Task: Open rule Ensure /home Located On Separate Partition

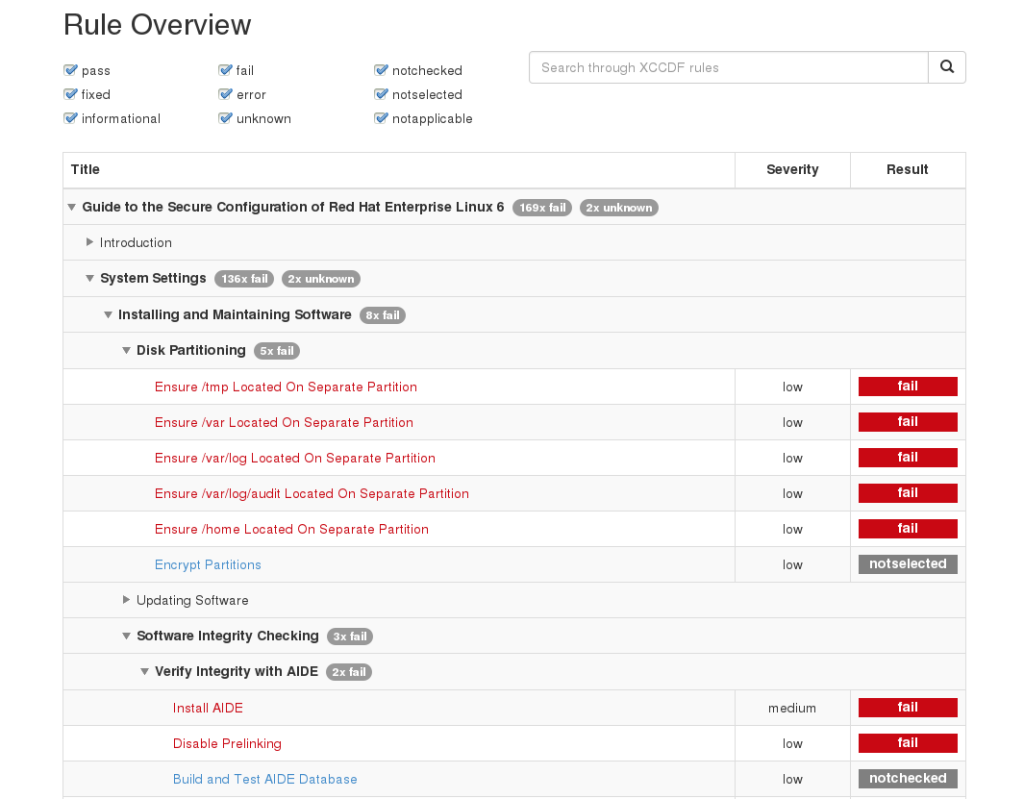Action: (291, 529)
